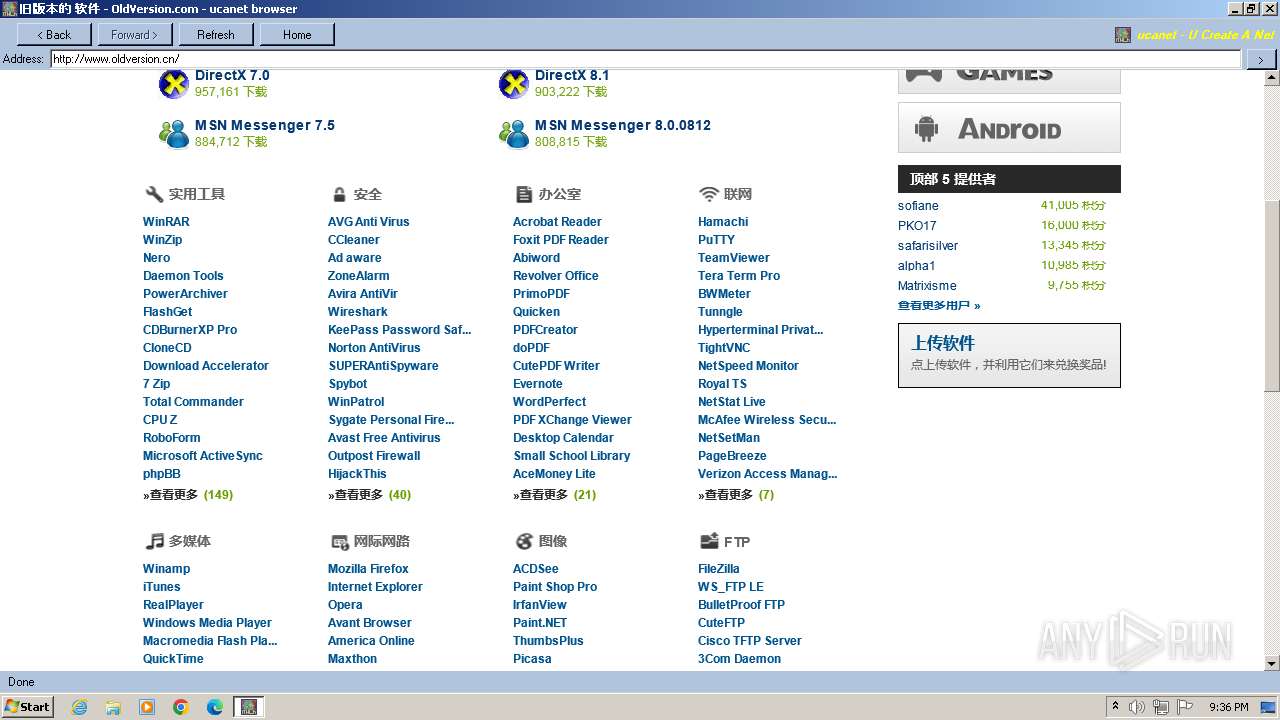1280x720 pixels.
Task: Open the FileZilla link
Action: tap(719, 569)
